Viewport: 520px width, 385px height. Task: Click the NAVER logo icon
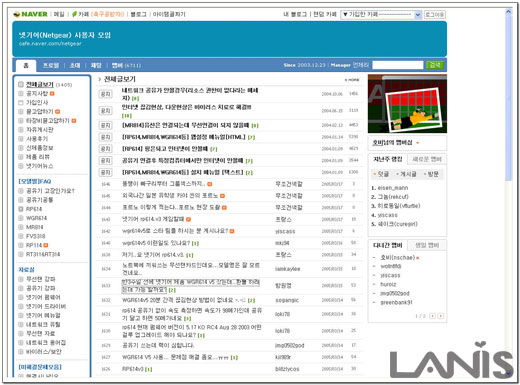click(17, 14)
